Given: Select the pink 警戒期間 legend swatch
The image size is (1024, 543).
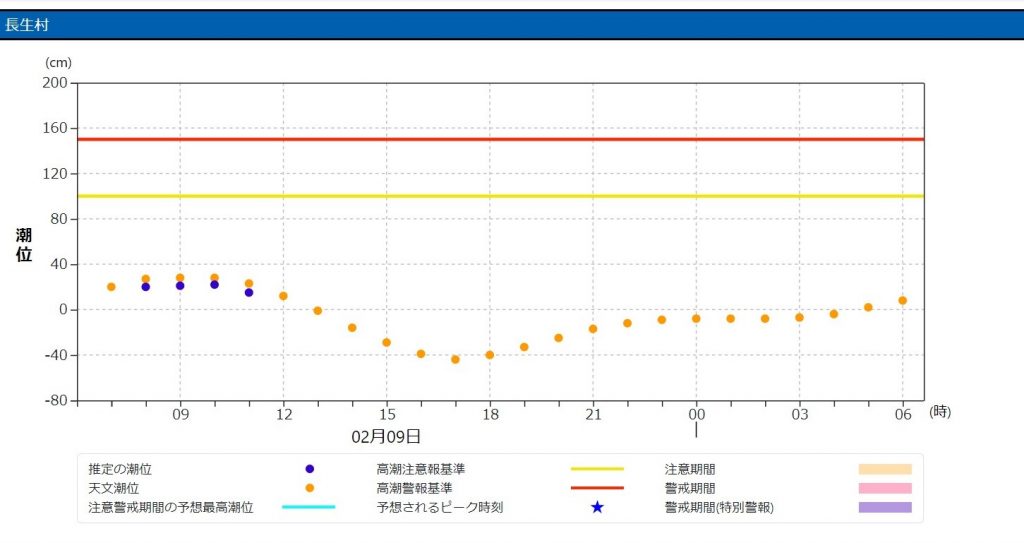Looking at the screenshot, I should pyautogui.click(x=885, y=488).
